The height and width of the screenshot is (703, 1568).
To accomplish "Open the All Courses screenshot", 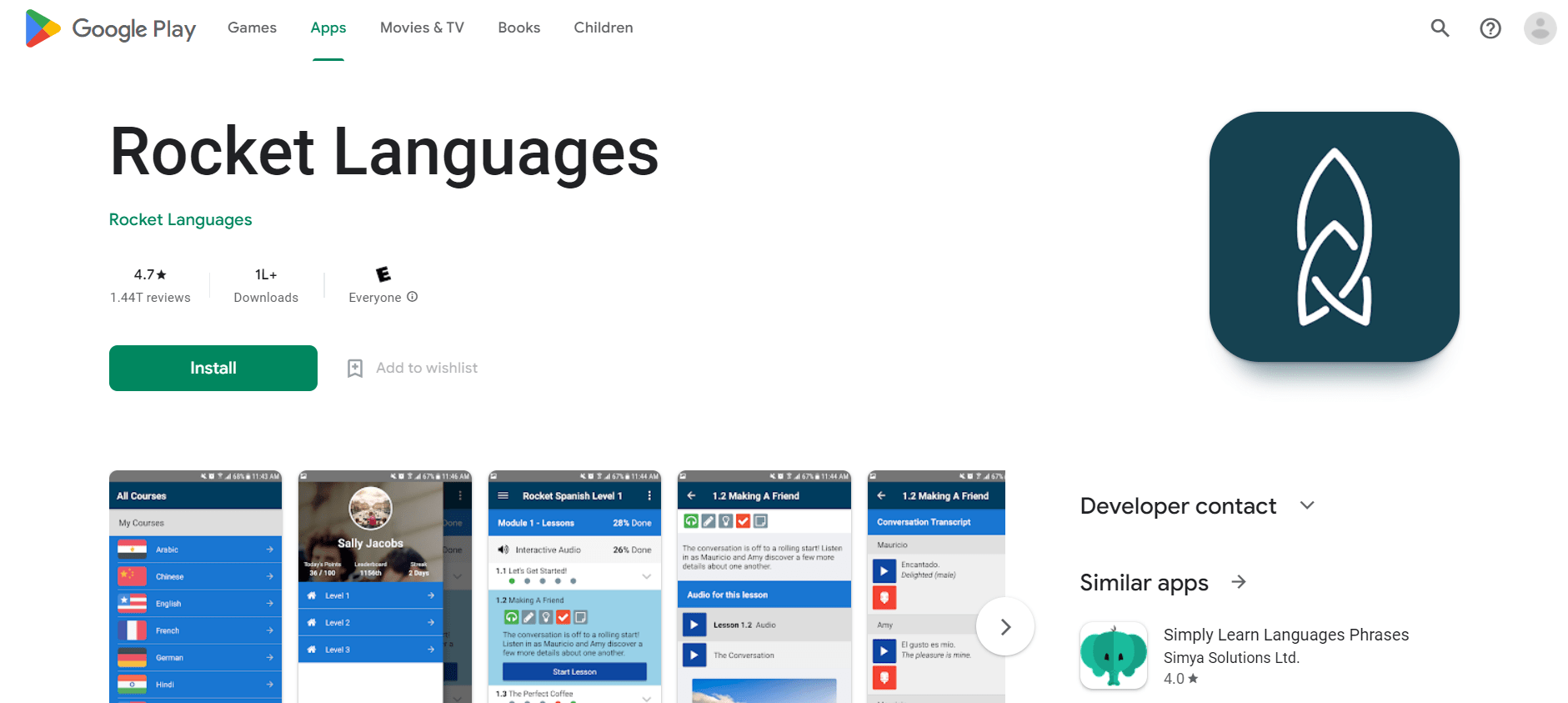I will tap(196, 586).
